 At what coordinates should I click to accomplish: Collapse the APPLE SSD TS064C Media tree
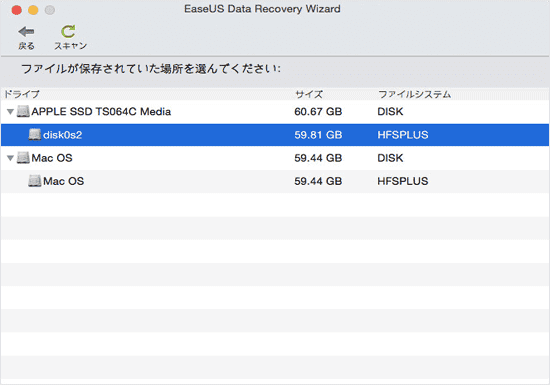[x=11, y=112]
